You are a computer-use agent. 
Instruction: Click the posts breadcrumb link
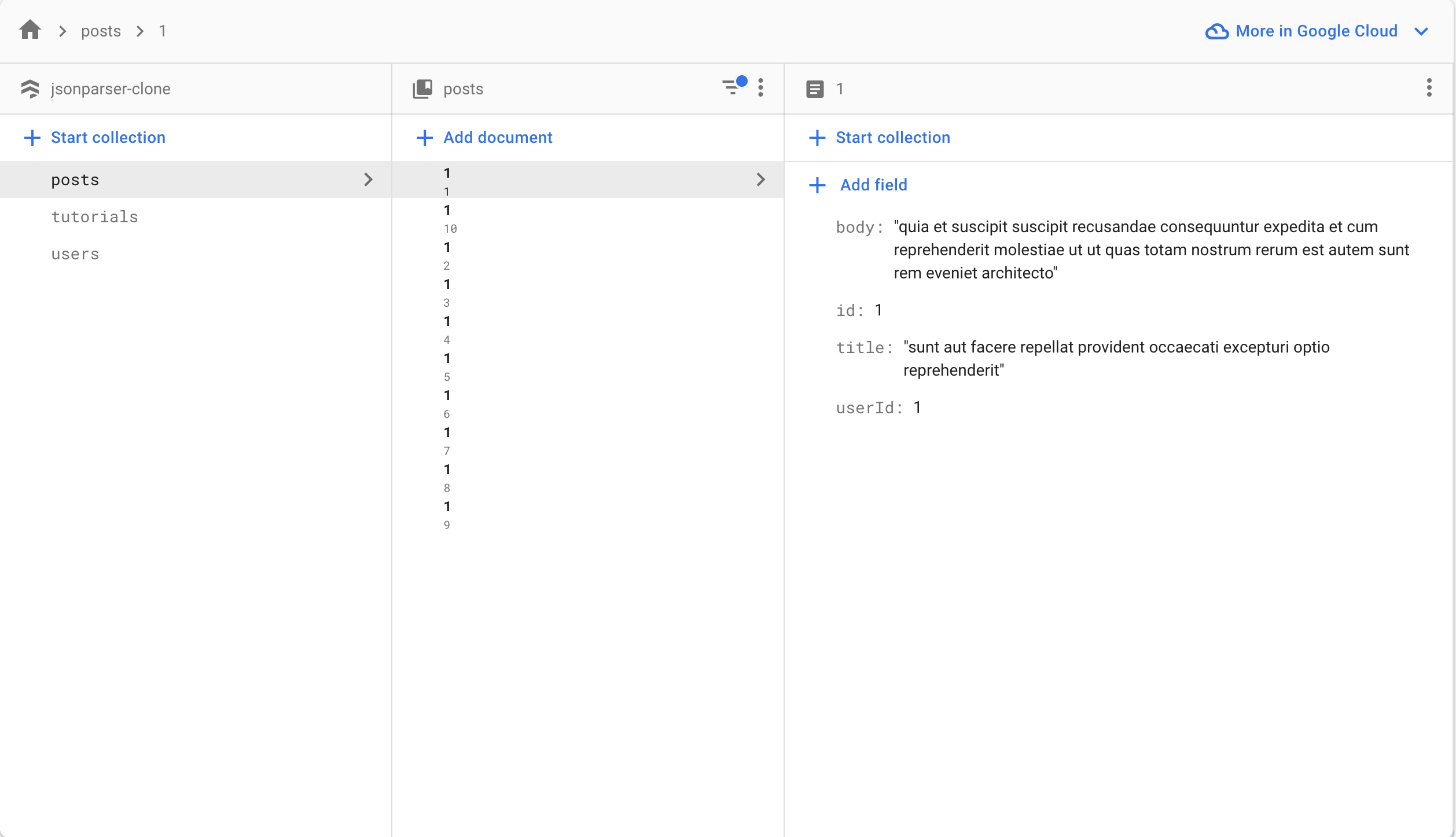click(101, 30)
